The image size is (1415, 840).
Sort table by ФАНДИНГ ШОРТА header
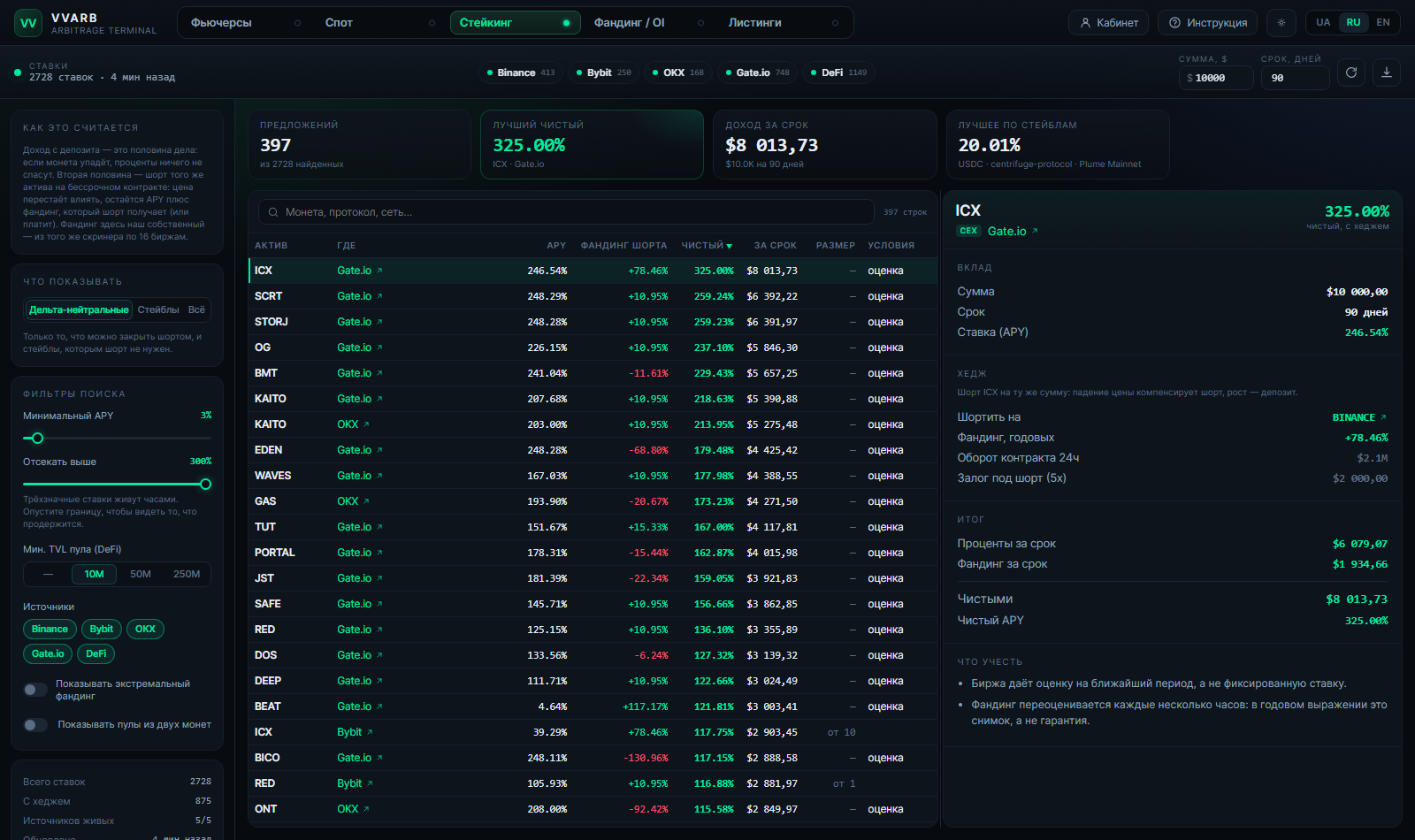pos(623,246)
